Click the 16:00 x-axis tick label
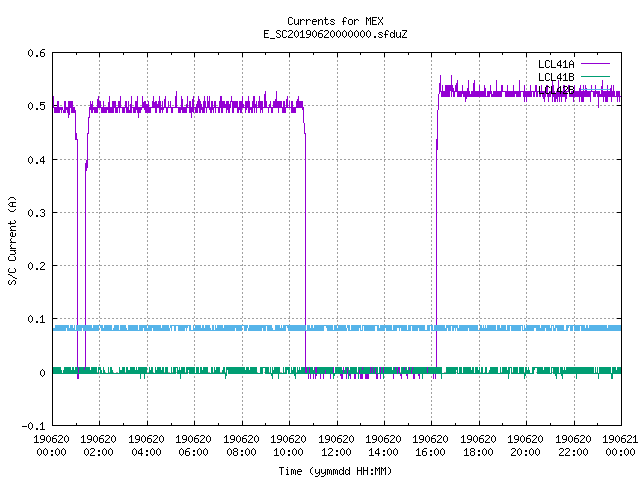The height and width of the screenshot is (480, 640). [431, 452]
